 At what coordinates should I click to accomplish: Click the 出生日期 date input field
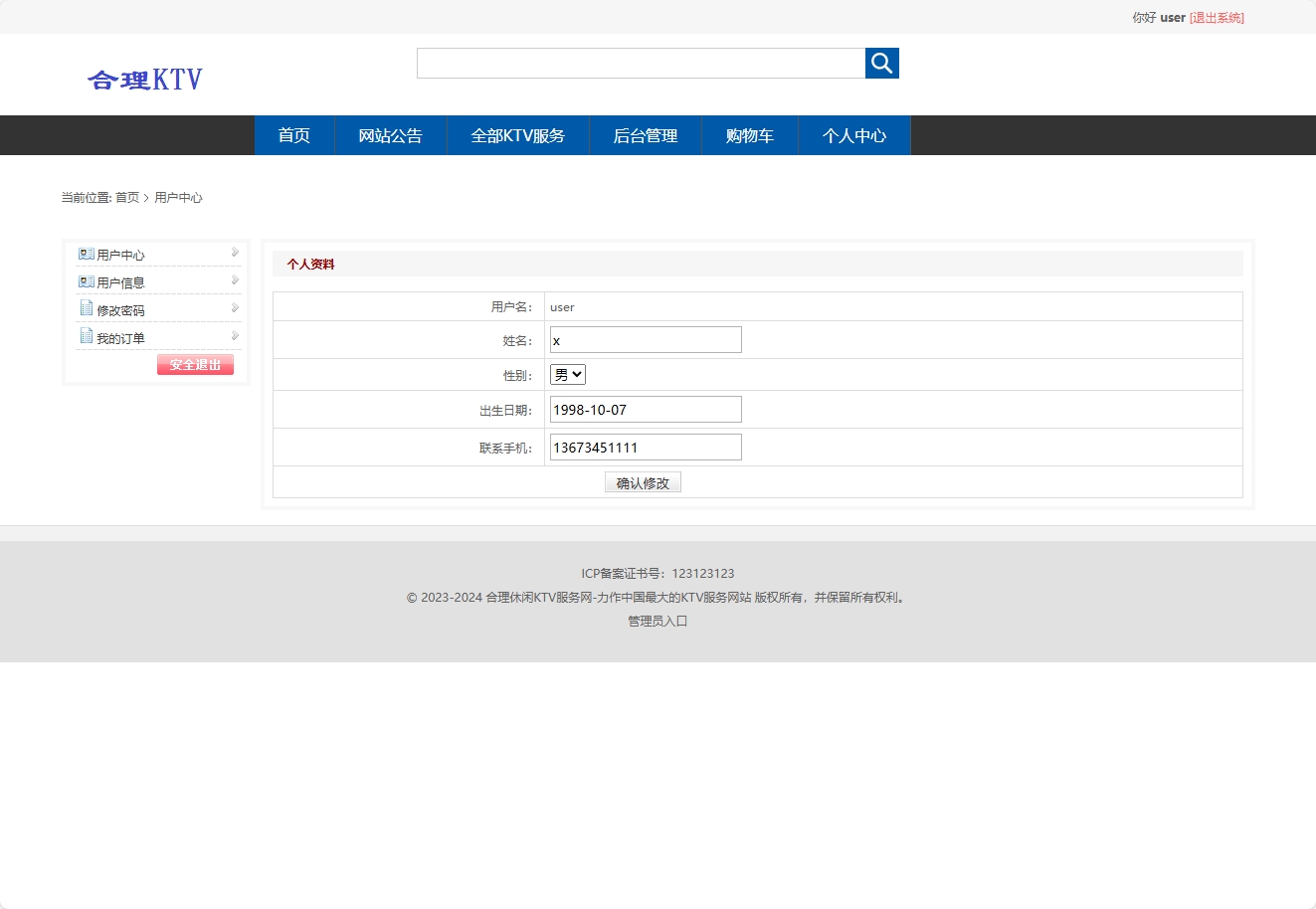[x=645, y=409]
